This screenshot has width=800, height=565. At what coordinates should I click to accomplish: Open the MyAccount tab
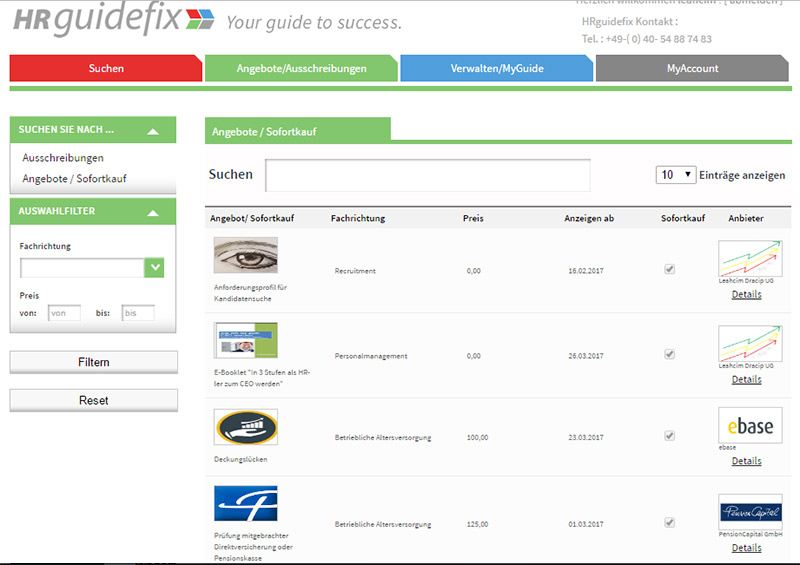click(x=692, y=69)
